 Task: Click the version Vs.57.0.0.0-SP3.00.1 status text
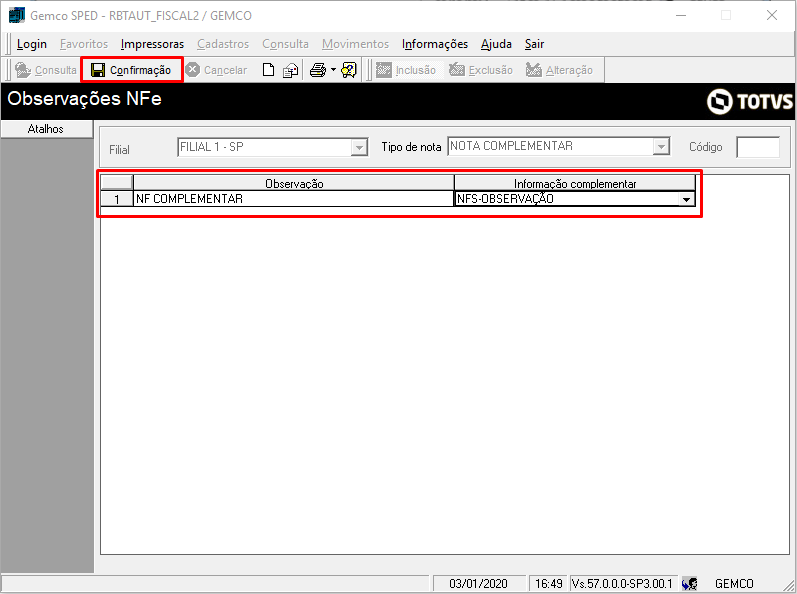click(x=622, y=583)
